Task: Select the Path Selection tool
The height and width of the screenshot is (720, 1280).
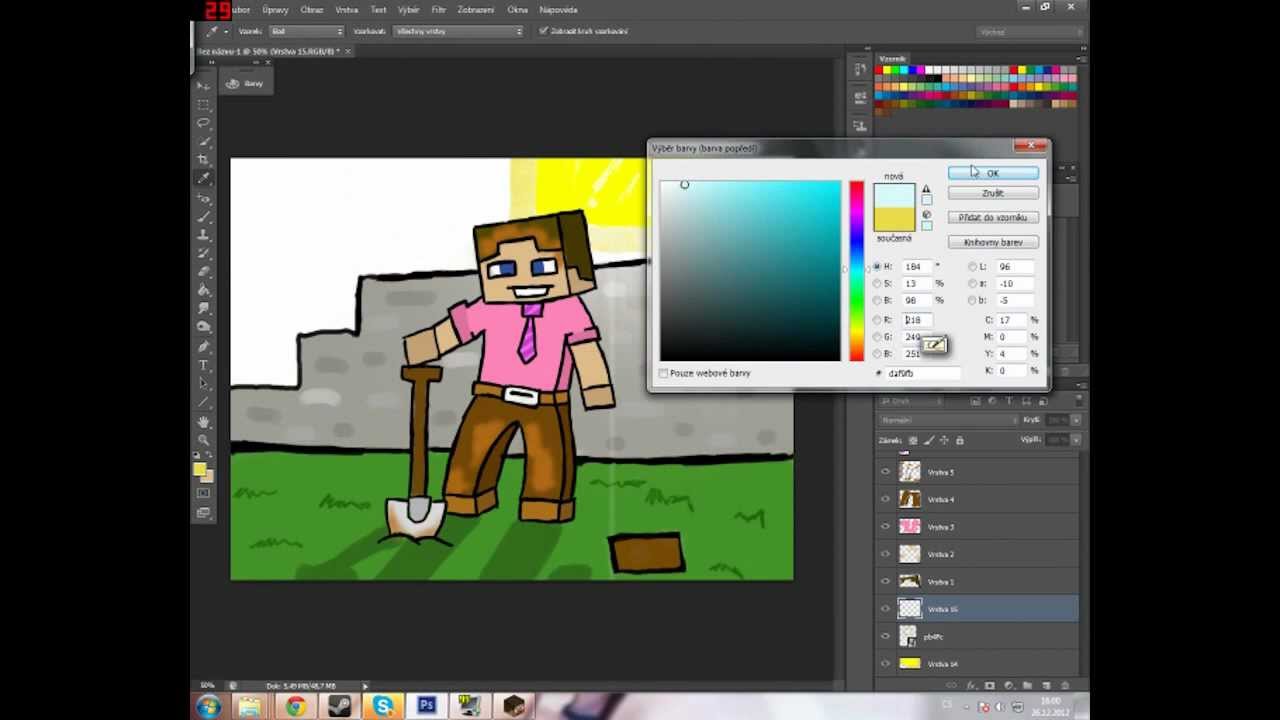Action: (203, 383)
